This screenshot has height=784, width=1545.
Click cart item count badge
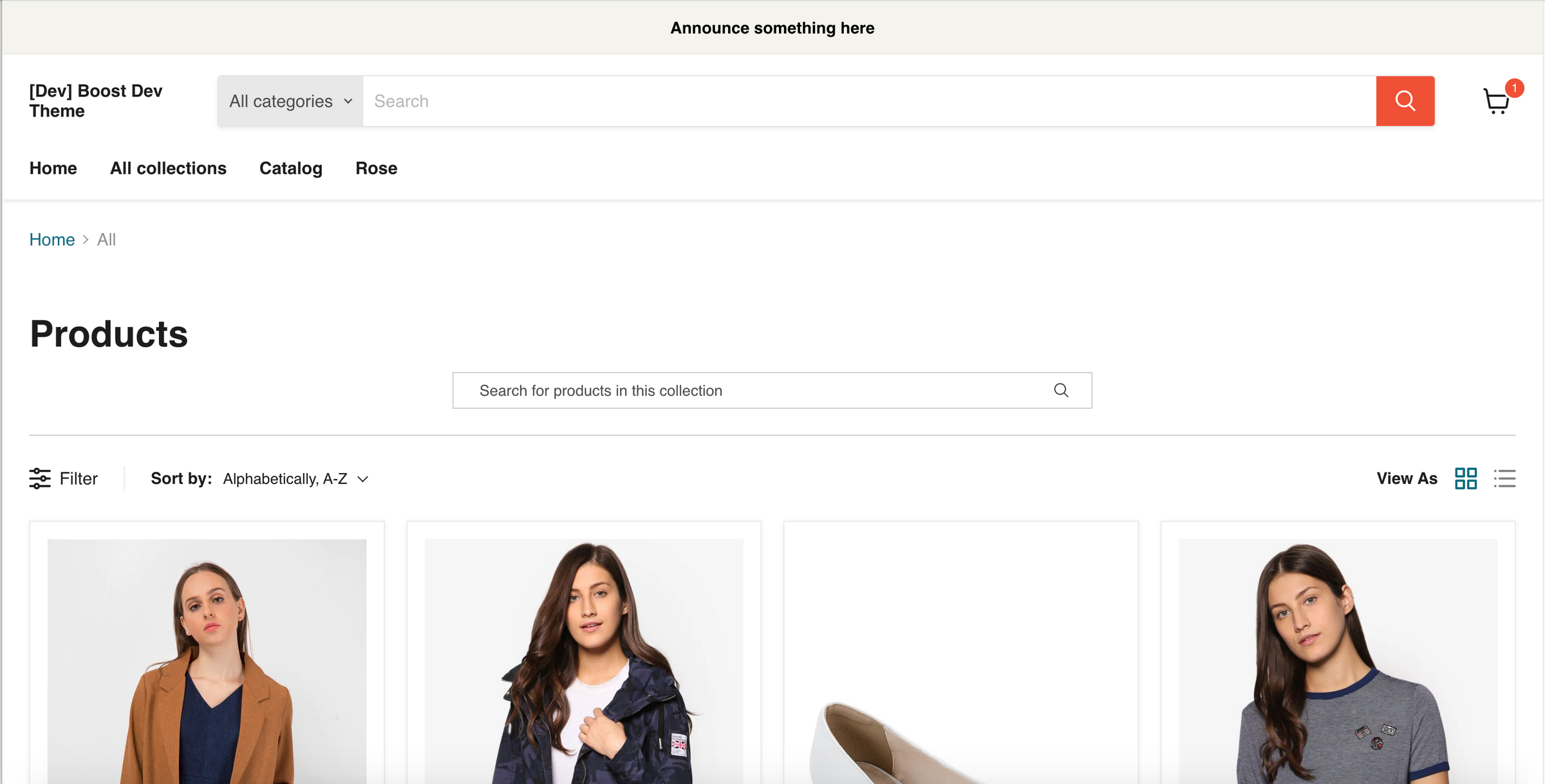1514,88
